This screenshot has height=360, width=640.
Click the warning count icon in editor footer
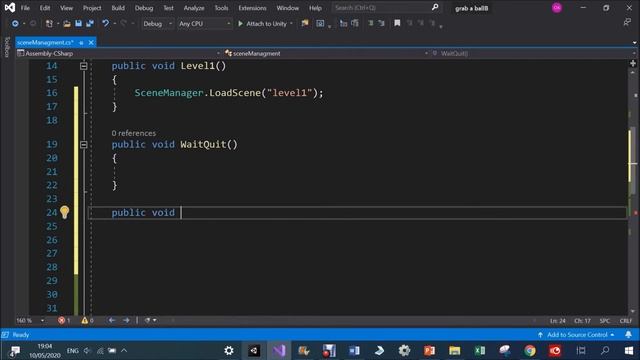point(84,320)
